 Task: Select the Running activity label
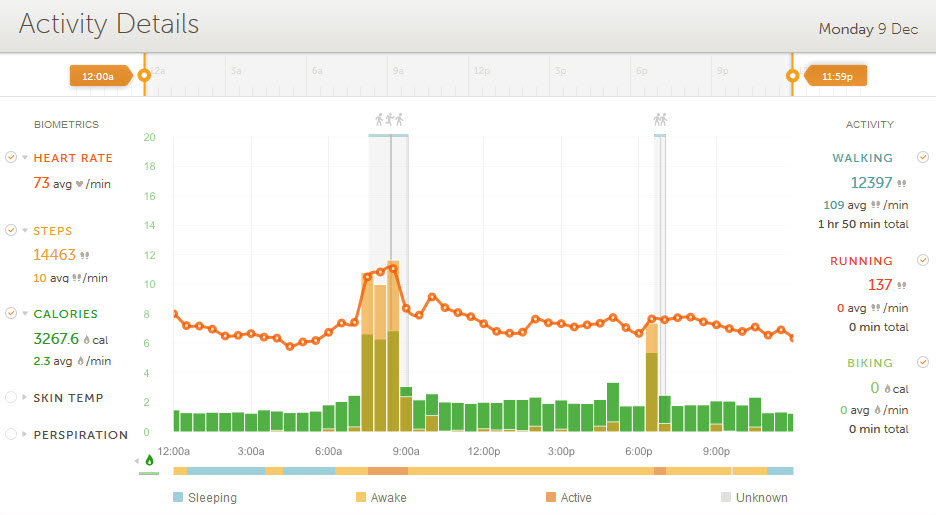click(862, 261)
